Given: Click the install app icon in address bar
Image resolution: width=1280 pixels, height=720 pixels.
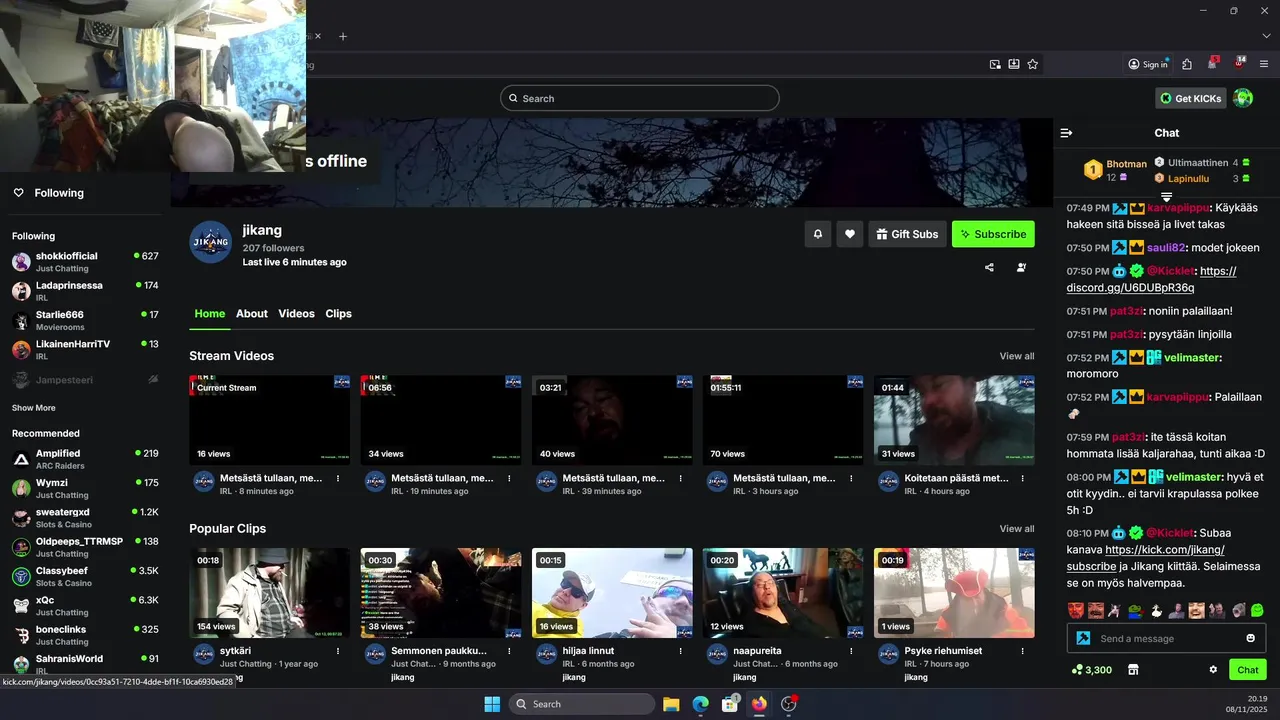Looking at the screenshot, I should [x=1014, y=64].
